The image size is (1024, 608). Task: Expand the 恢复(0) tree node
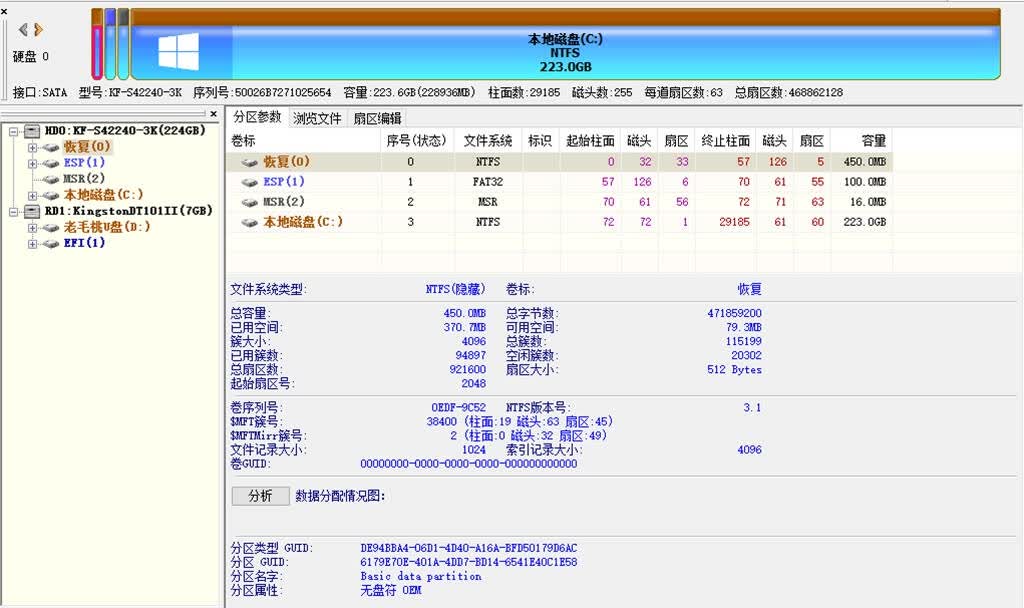32,147
